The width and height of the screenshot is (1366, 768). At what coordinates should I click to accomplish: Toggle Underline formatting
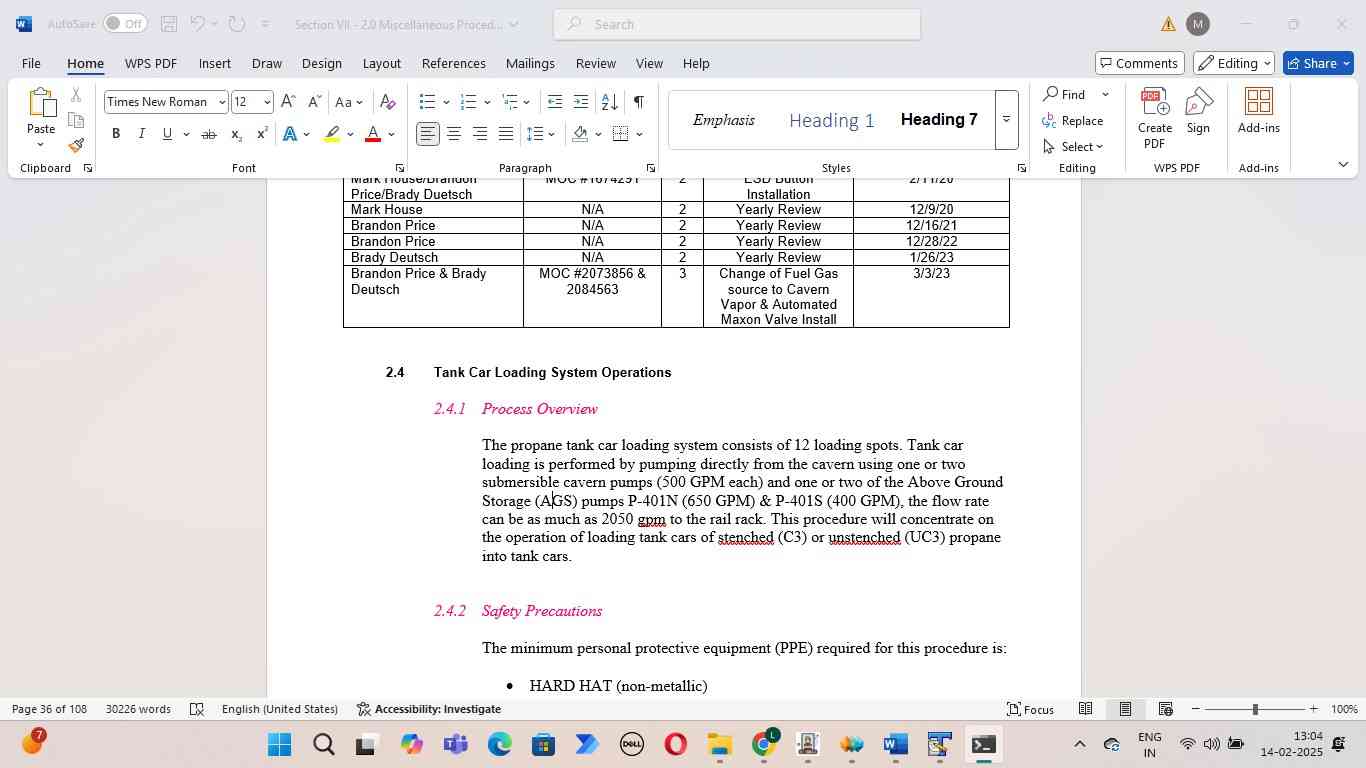pyautogui.click(x=167, y=134)
